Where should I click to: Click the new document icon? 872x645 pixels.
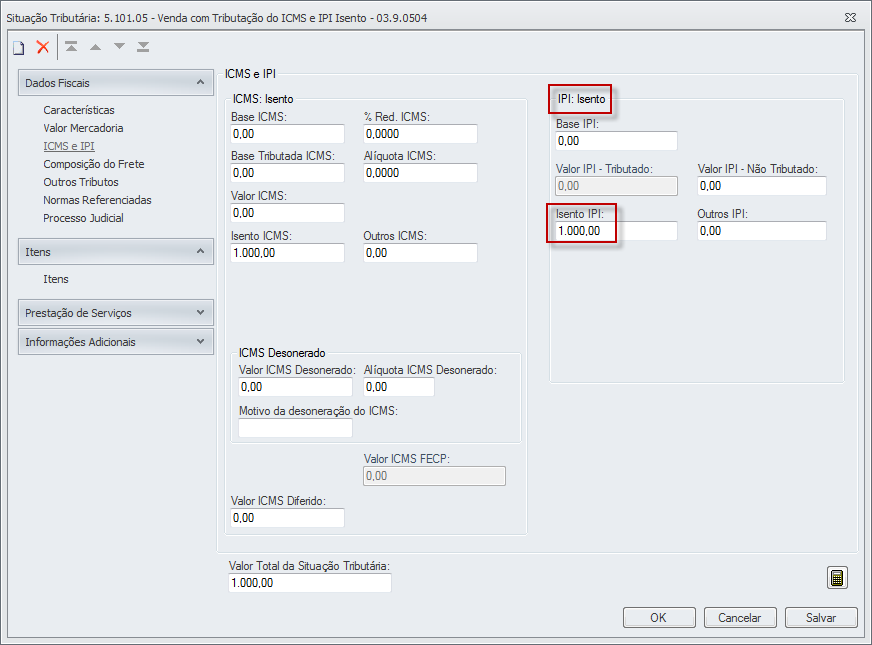click(18, 47)
